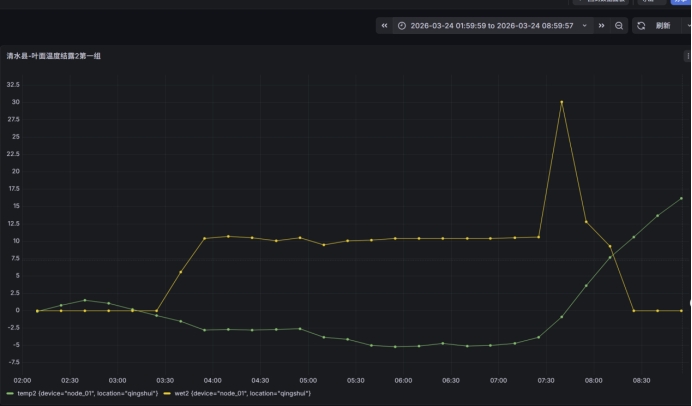Click the yellow peak data point at 30
This screenshot has width=692, height=406.
coord(562,102)
